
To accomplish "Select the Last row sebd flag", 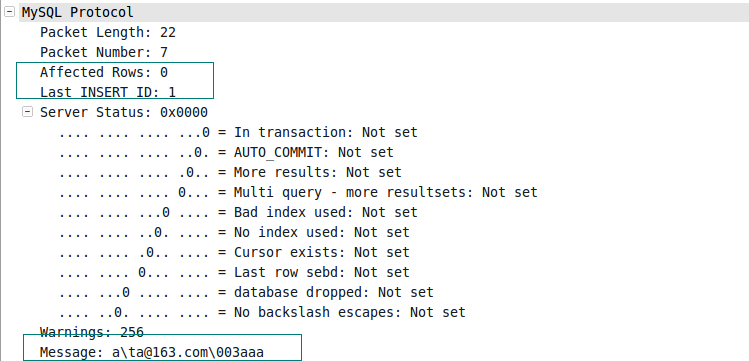I will [235, 273].
